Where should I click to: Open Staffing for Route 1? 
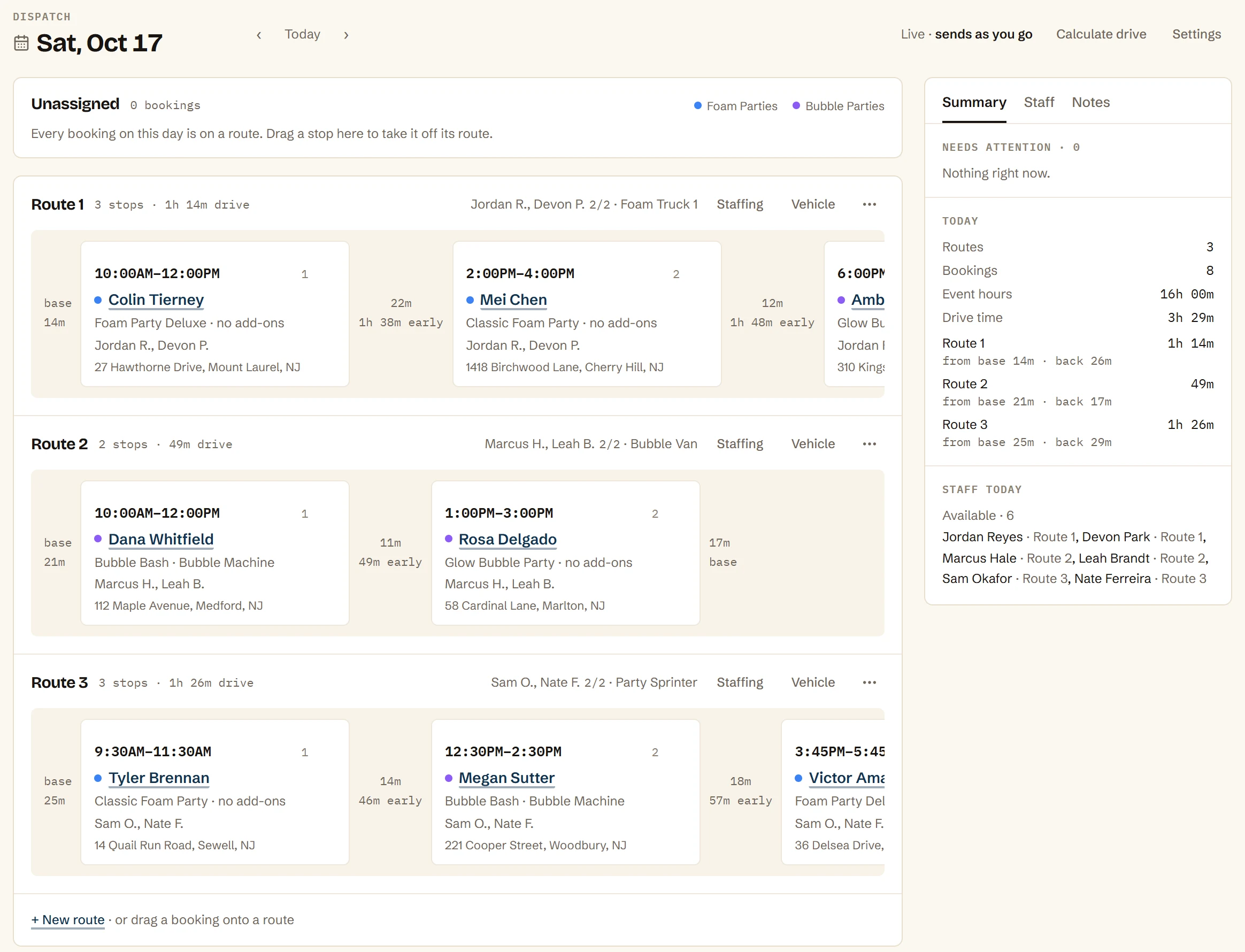(x=740, y=204)
